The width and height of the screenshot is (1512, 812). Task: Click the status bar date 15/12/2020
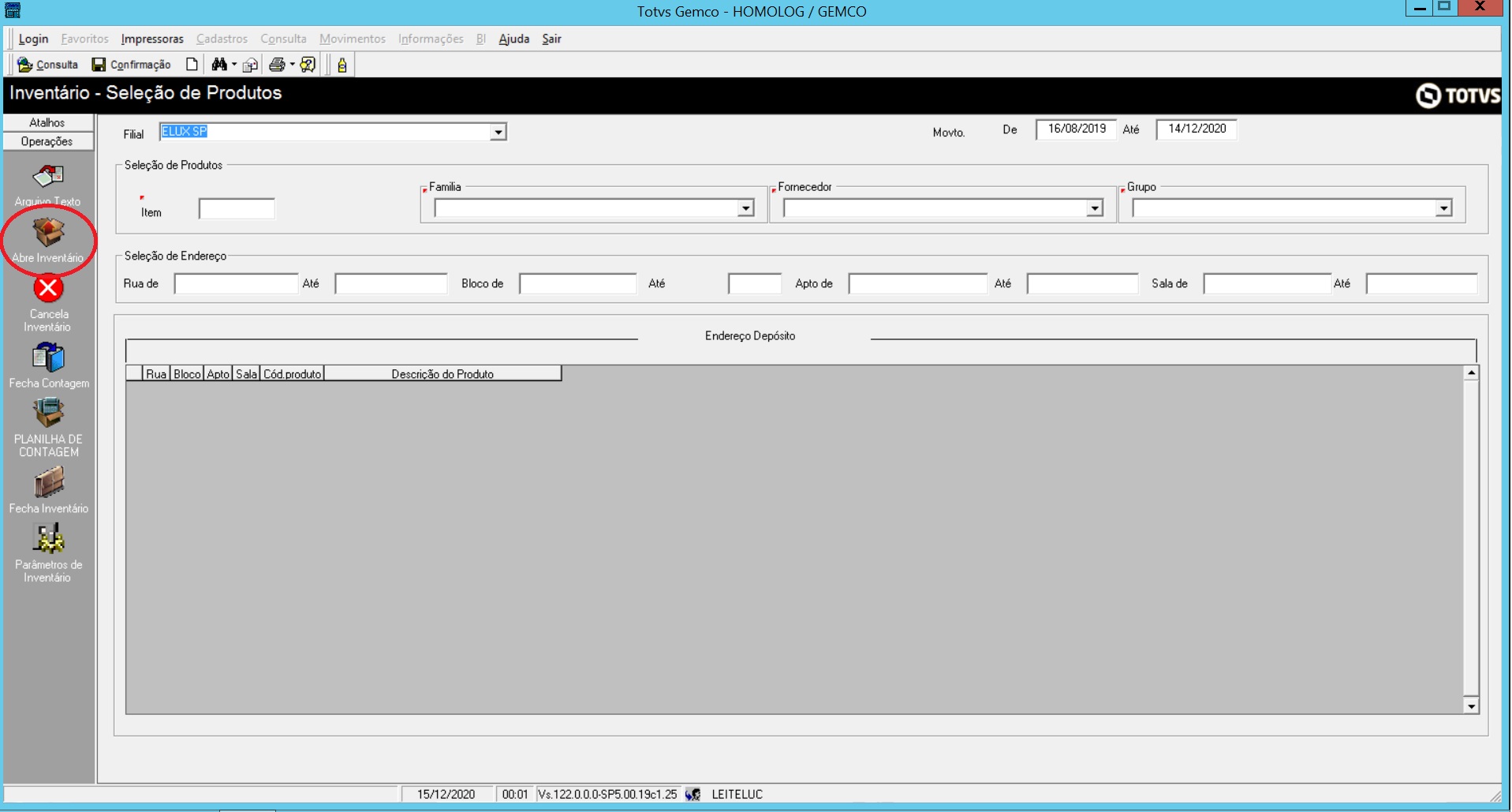pos(446,794)
